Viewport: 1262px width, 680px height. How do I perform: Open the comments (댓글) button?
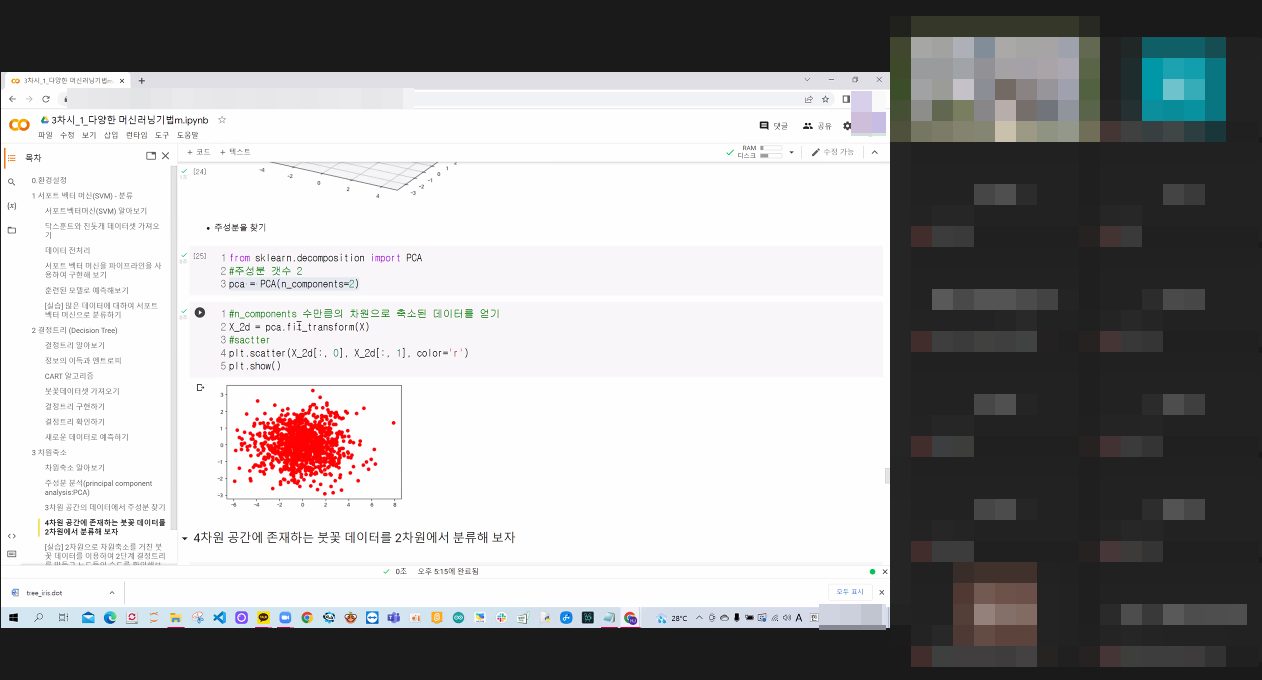point(774,126)
